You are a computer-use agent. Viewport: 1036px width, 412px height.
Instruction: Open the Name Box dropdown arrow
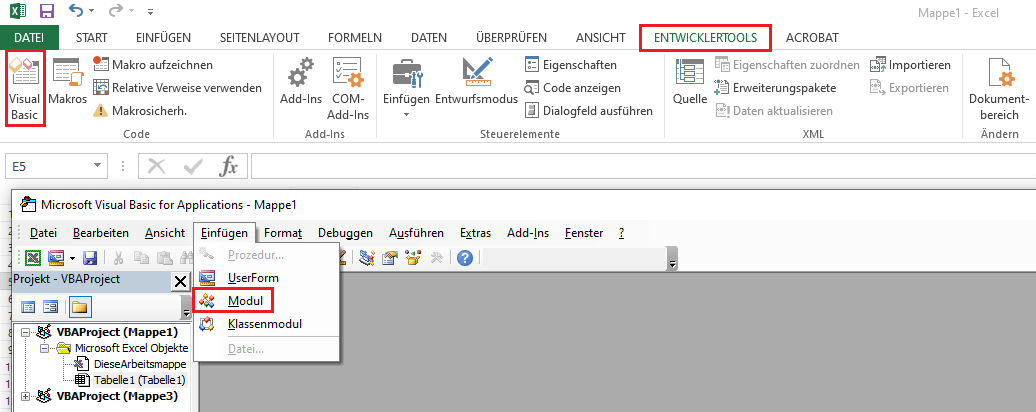(97, 166)
